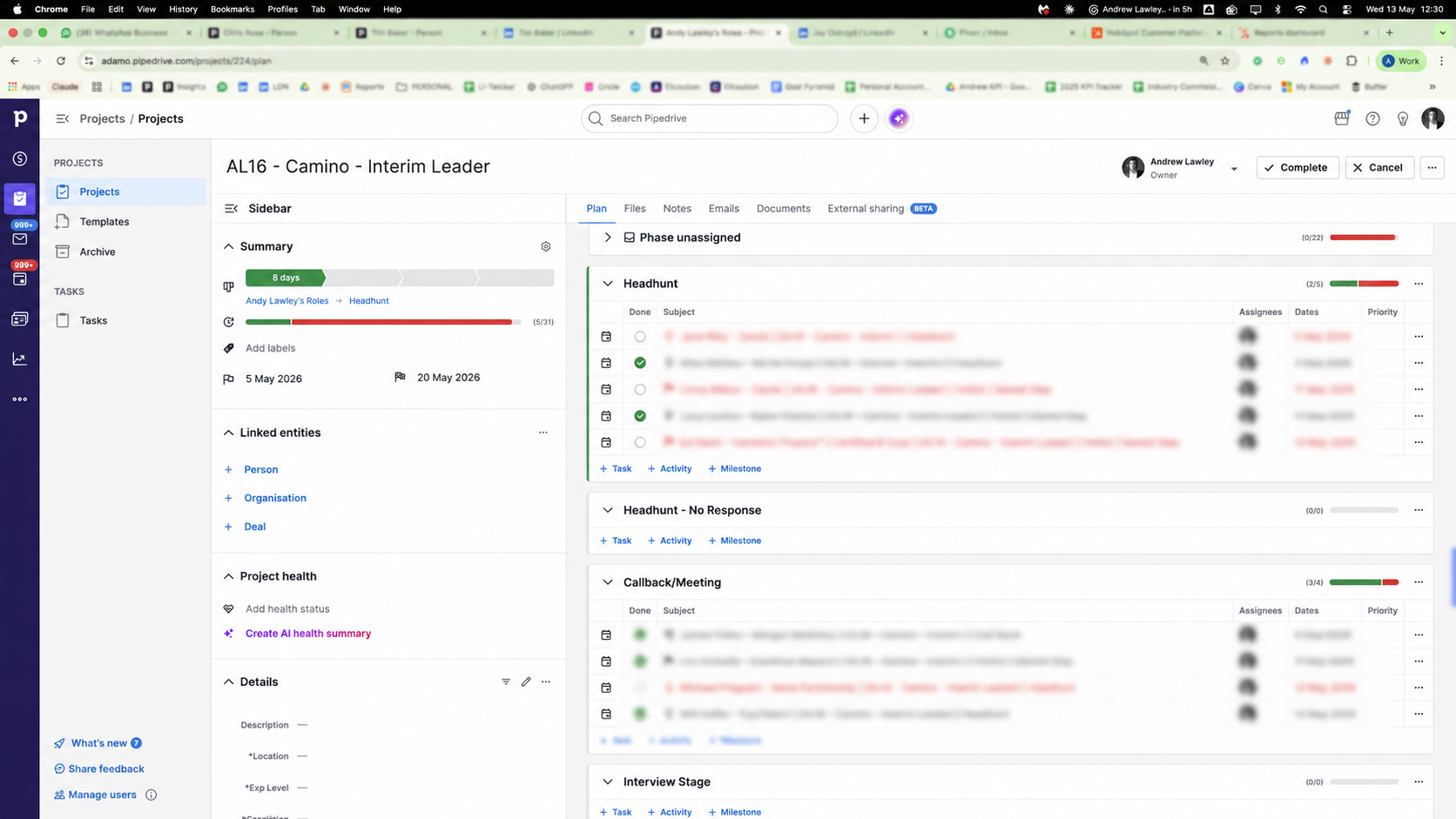The height and width of the screenshot is (819, 1456).
Task: Open the help question mark icon
Action: point(1372,118)
